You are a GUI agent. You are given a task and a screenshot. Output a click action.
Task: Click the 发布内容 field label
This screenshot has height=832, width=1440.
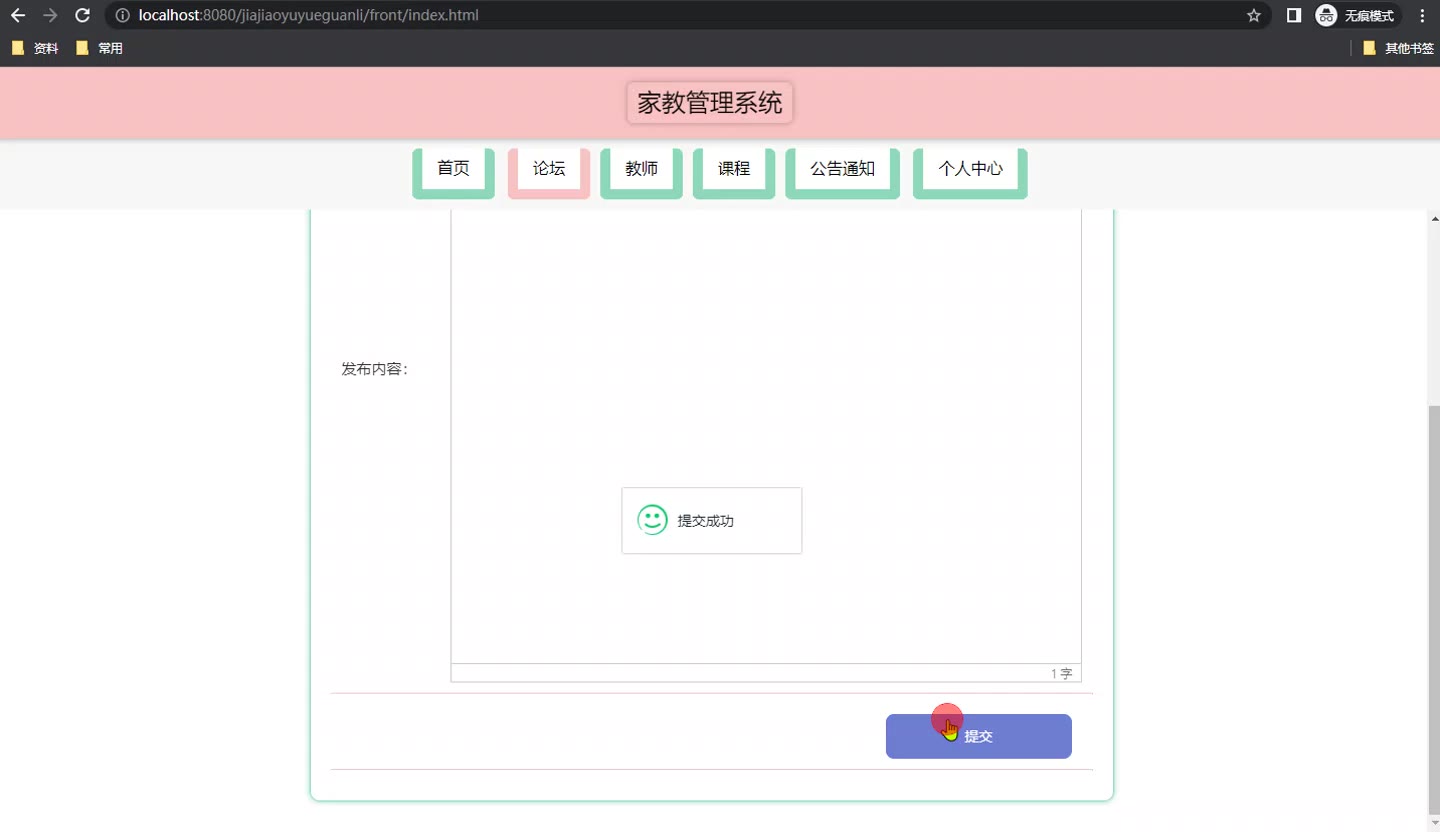point(375,369)
